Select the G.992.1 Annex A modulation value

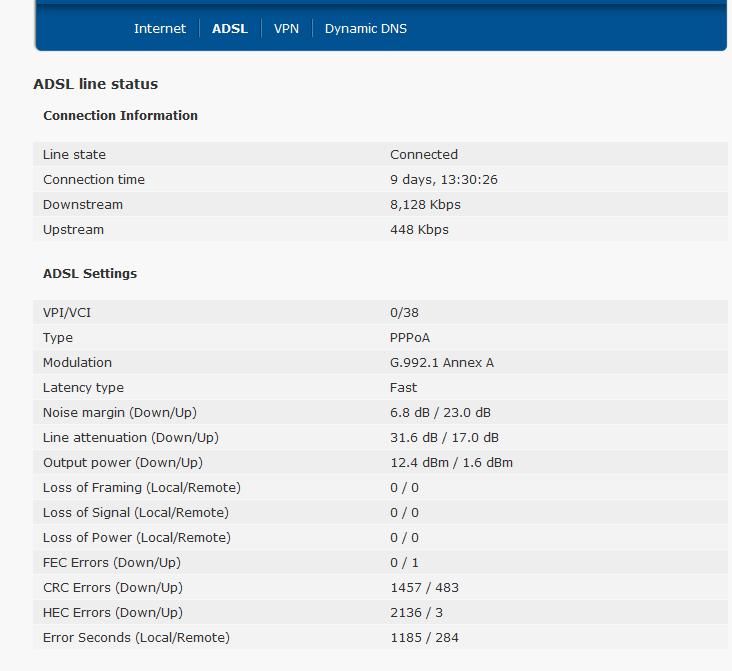pyautogui.click(x=441, y=363)
